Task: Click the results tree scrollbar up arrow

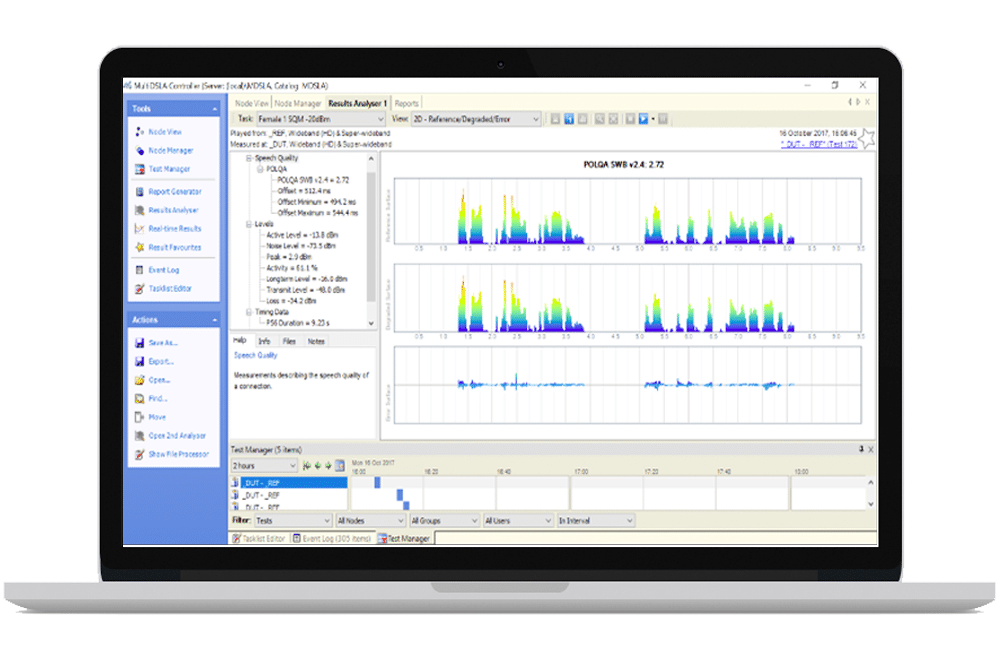Action: tap(371, 158)
